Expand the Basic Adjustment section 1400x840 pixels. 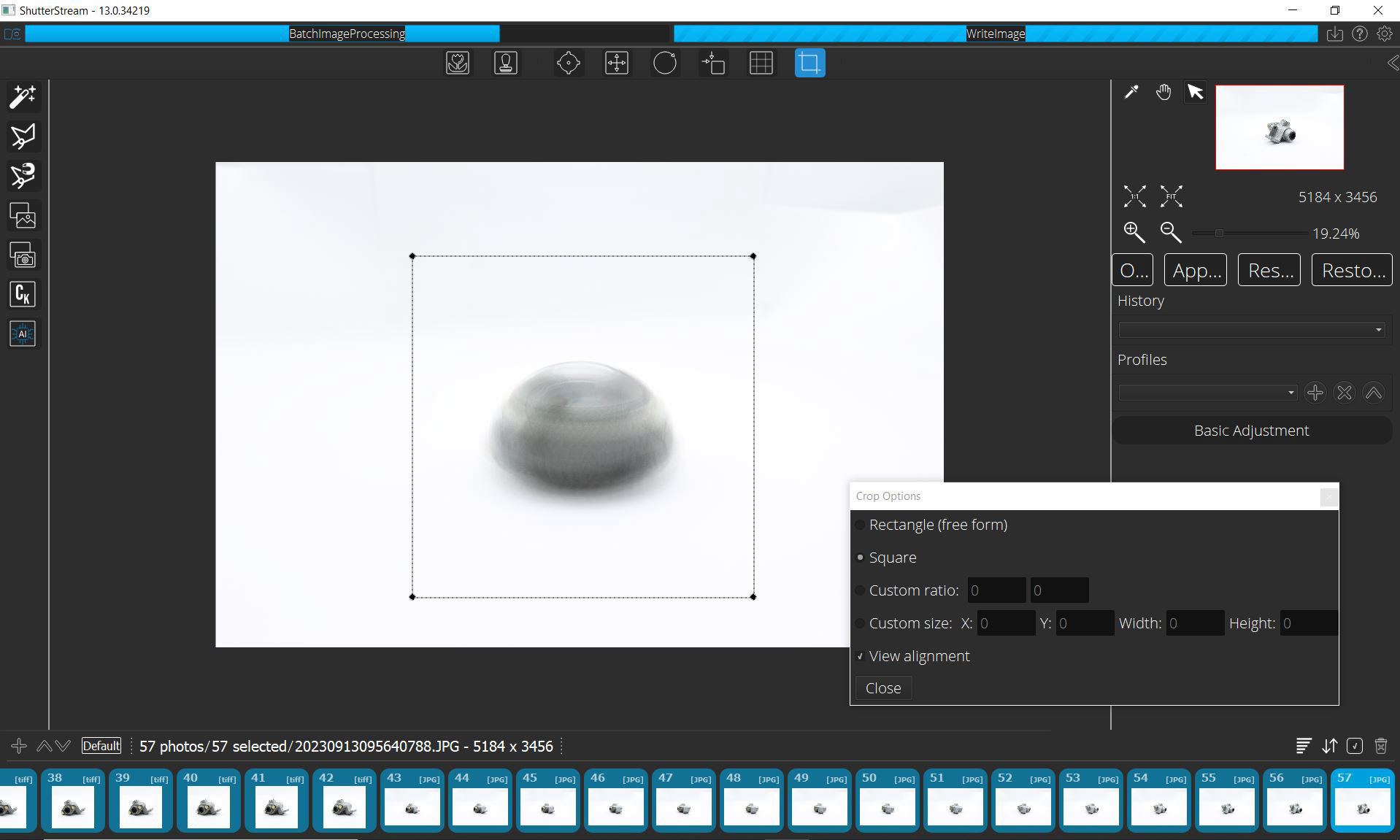[x=1251, y=430]
